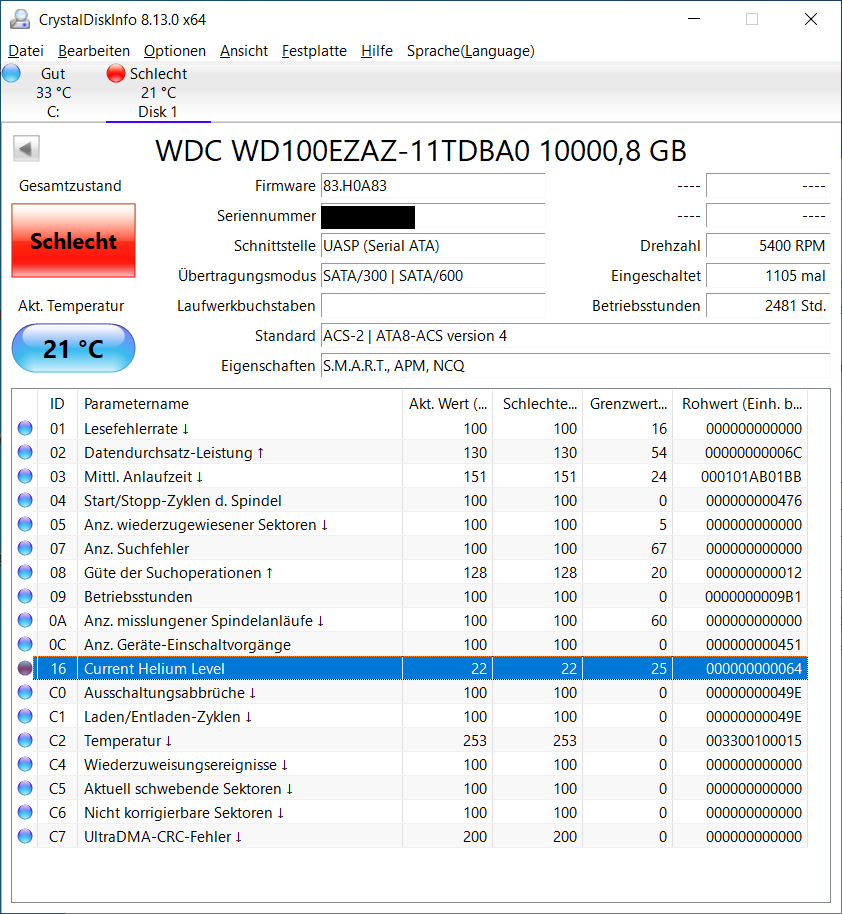Image resolution: width=842 pixels, height=914 pixels.
Task: Click the status dot for Wiederzuweisungsereignisse row
Action: (25, 764)
